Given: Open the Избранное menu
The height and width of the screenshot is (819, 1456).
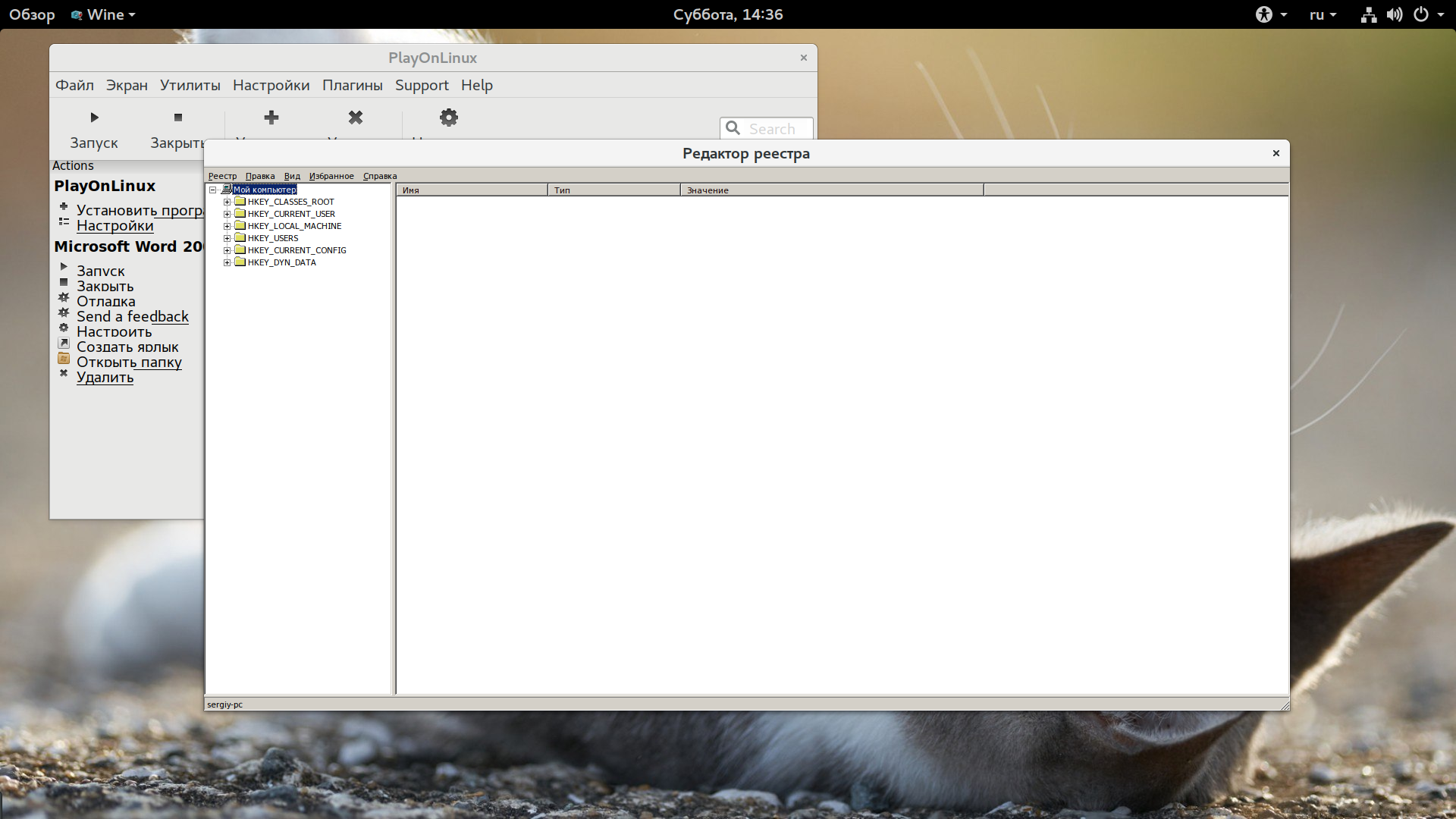Looking at the screenshot, I should 331,176.
